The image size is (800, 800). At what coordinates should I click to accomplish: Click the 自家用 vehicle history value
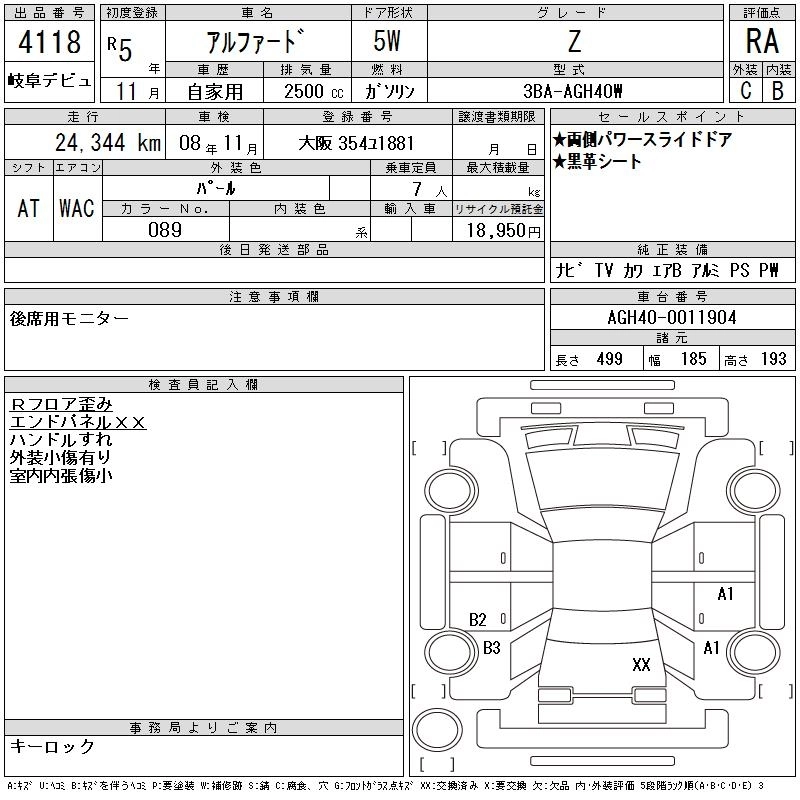(215, 92)
